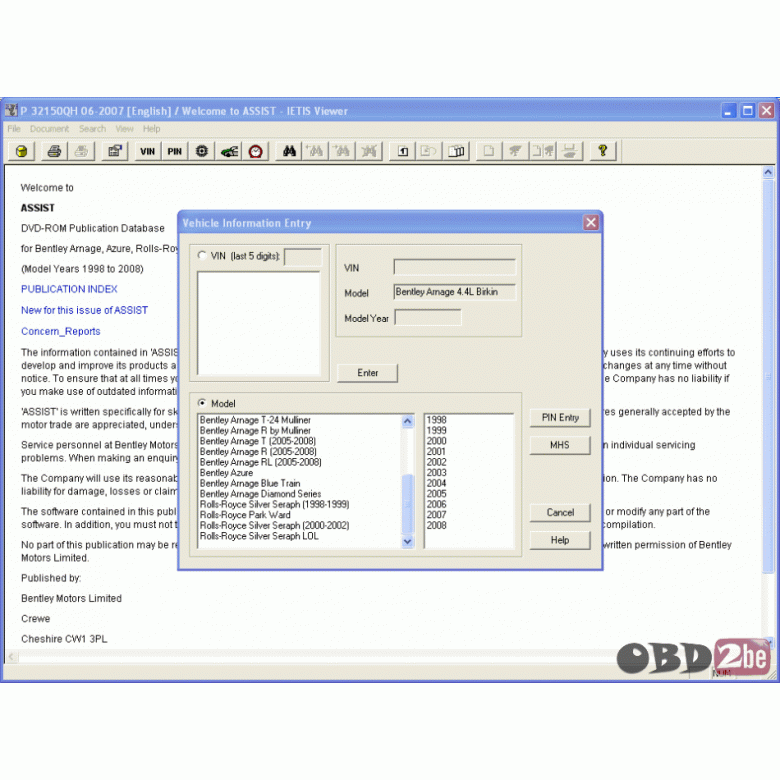Select the VIN (last 5 digits) radio button
The image size is (780, 780).
[x=202, y=256]
